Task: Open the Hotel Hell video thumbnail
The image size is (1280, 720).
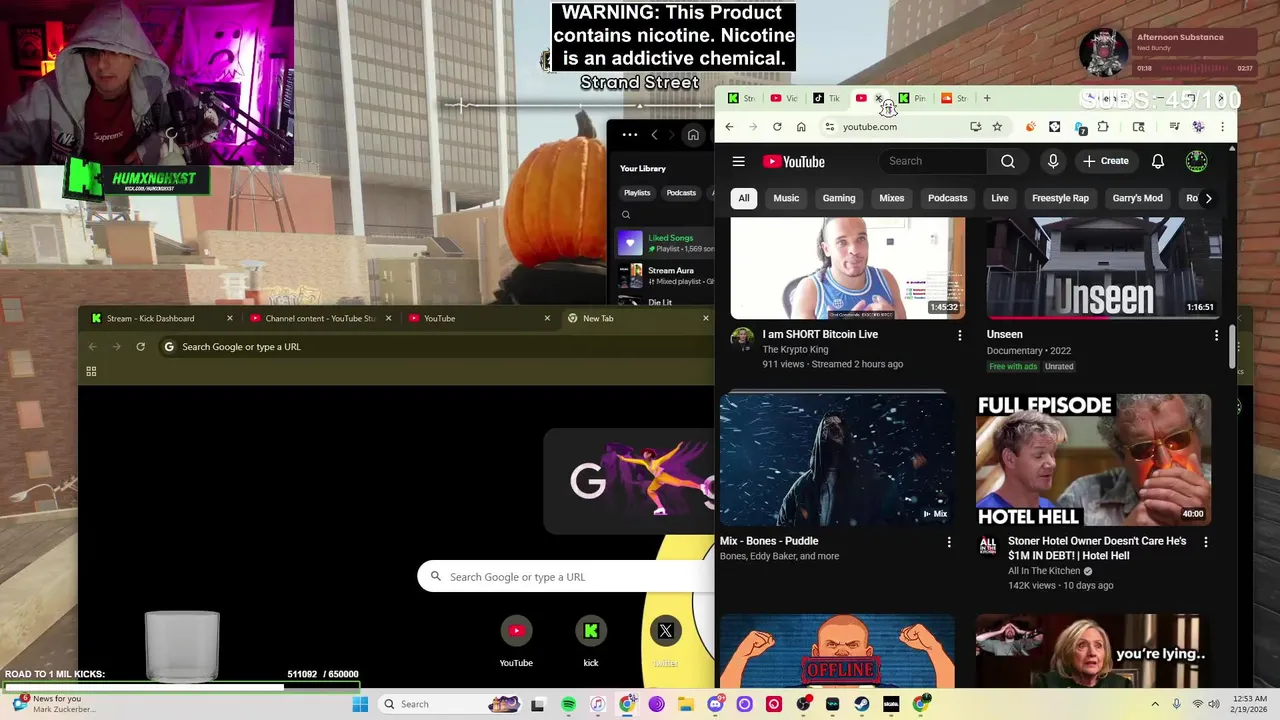Action: (1093, 460)
